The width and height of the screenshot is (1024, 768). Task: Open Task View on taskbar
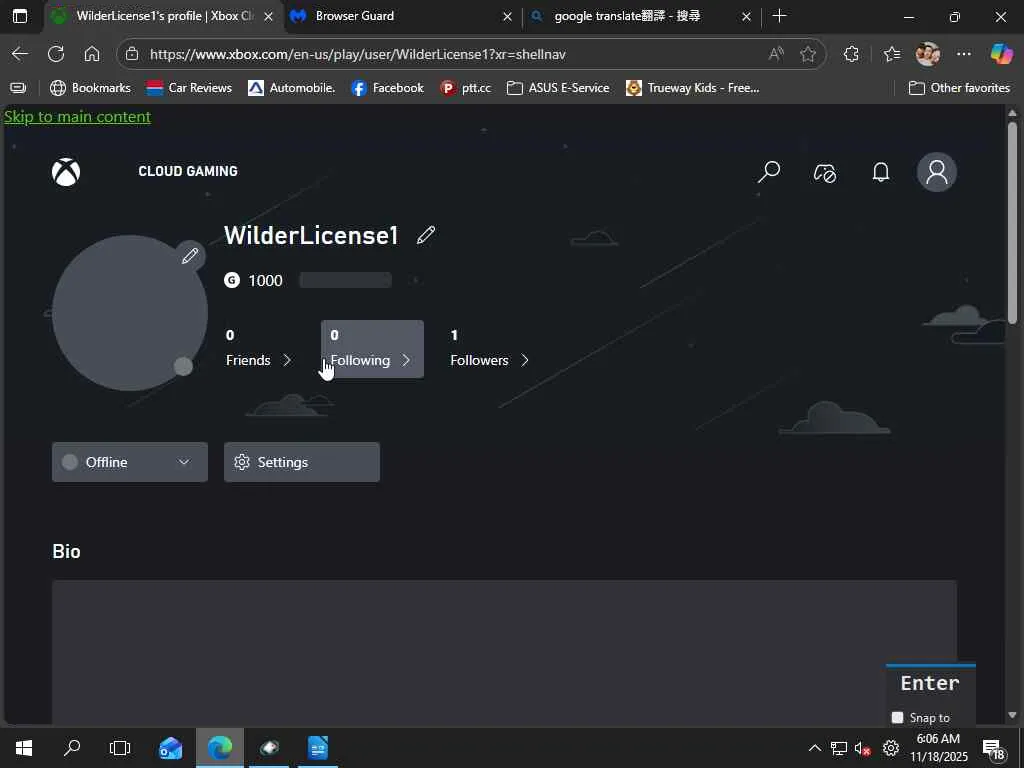coord(120,748)
